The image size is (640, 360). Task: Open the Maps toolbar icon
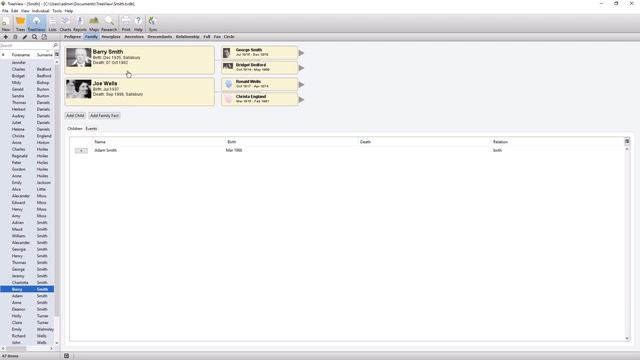[x=94, y=24]
